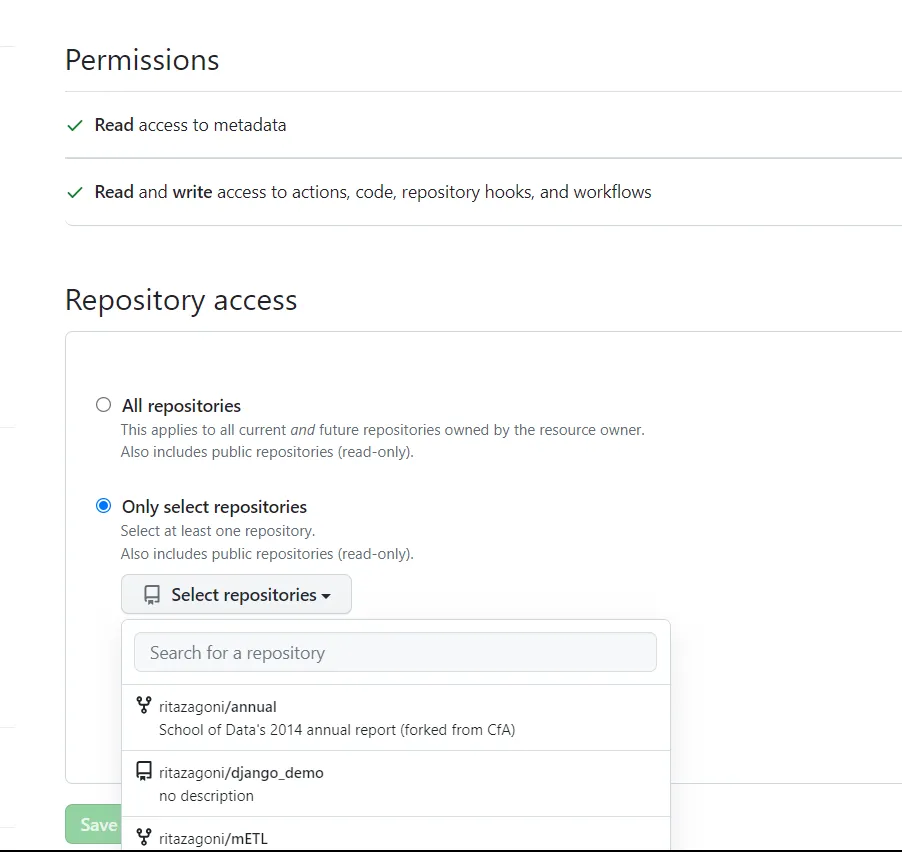The width and height of the screenshot is (902, 852).
Task: Click the repo icon beside ritazagoni/django_demo
Action: [144, 771]
